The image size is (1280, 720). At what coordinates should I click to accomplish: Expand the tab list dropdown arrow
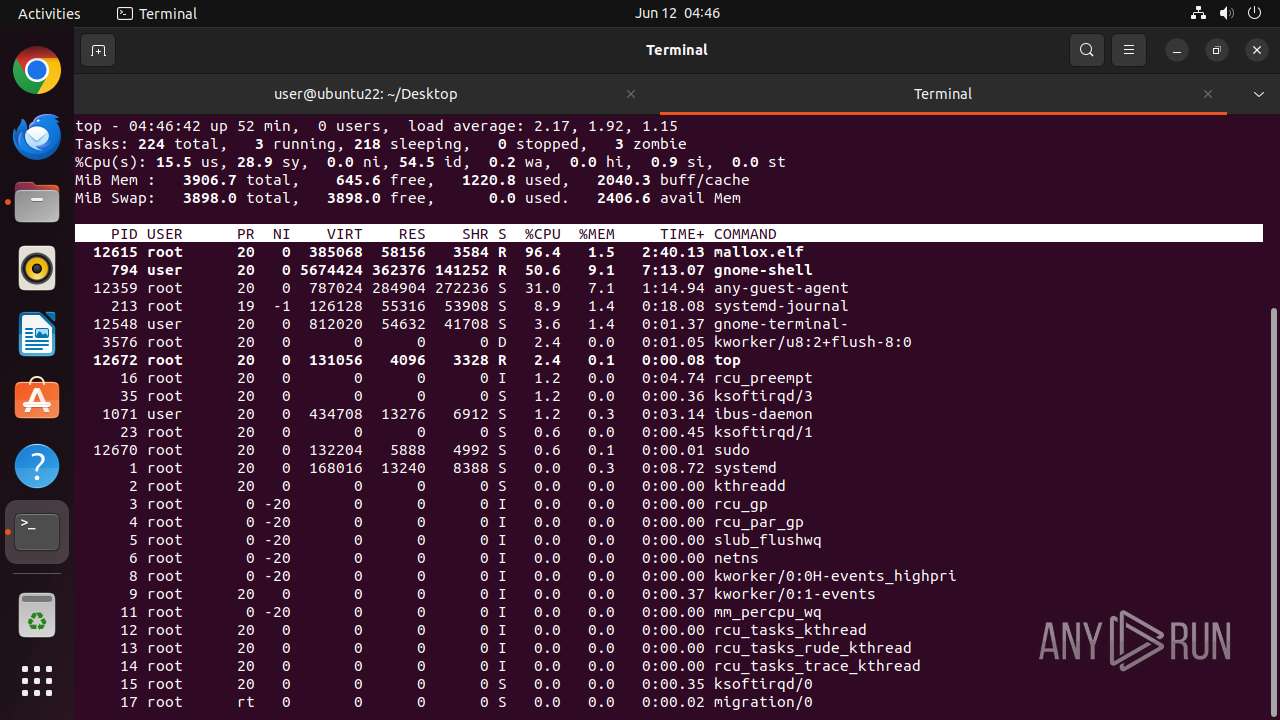[1259, 94]
